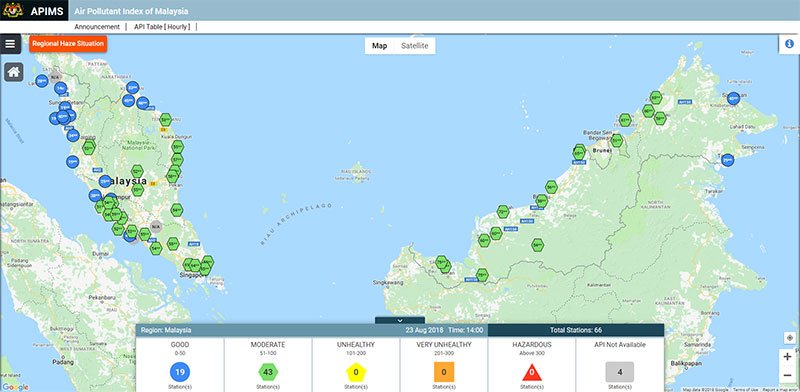
Task: Open the Announcement menu item
Action: coord(97,27)
